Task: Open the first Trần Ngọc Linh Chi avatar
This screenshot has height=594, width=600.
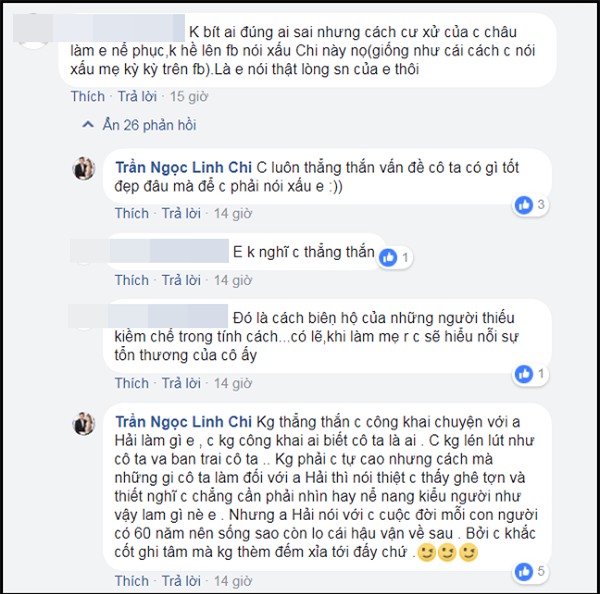Action: [84, 168]
